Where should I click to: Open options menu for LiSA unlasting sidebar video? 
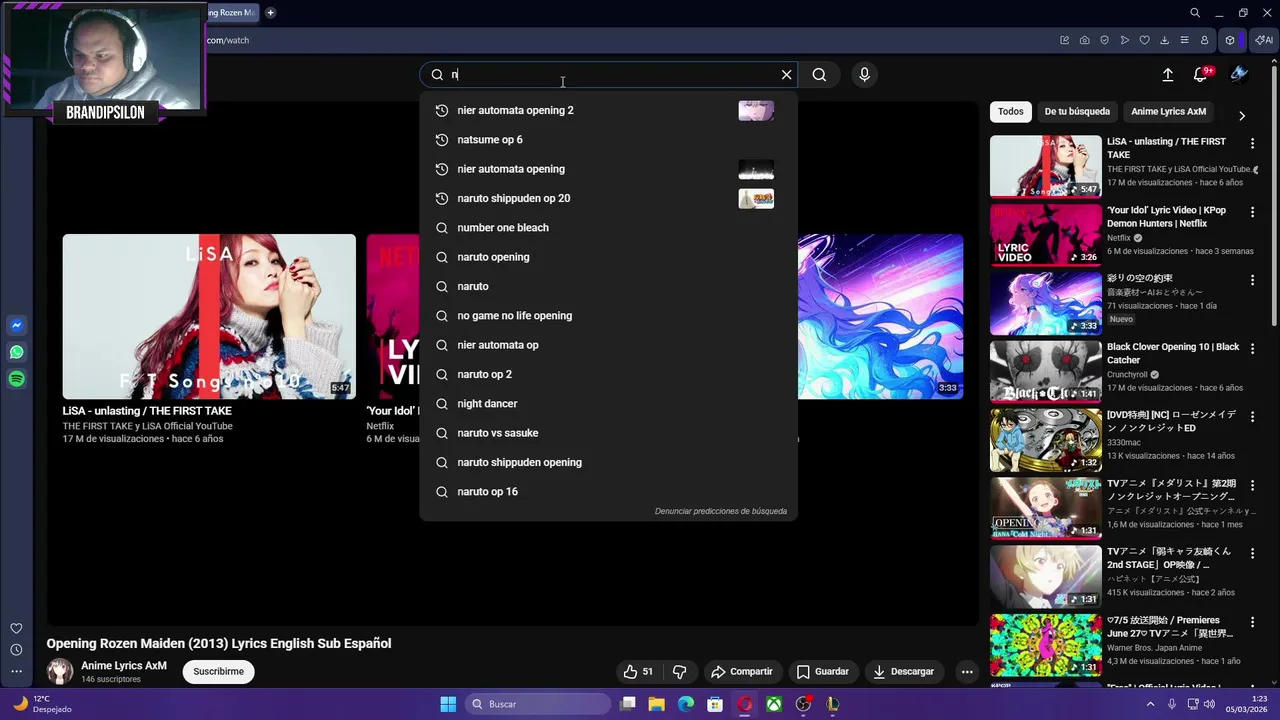pyautogui.click(x=1252, y=144)
